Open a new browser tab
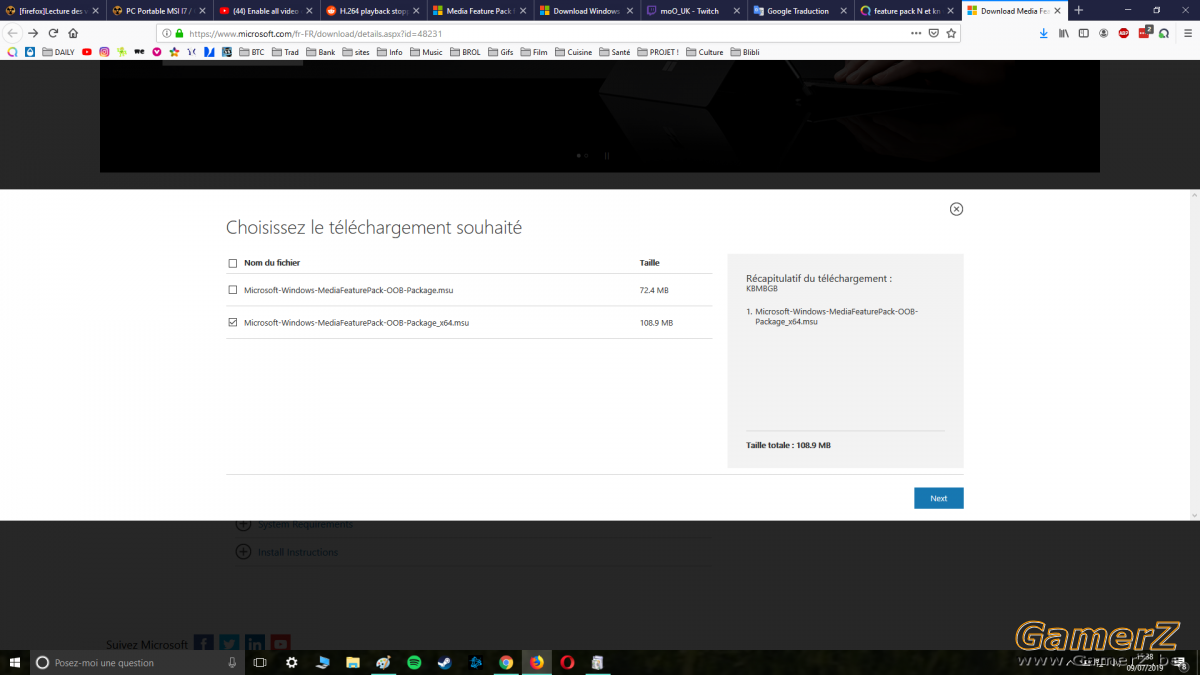Viewport: 1200px width, 675px height. pos(1078,10)
